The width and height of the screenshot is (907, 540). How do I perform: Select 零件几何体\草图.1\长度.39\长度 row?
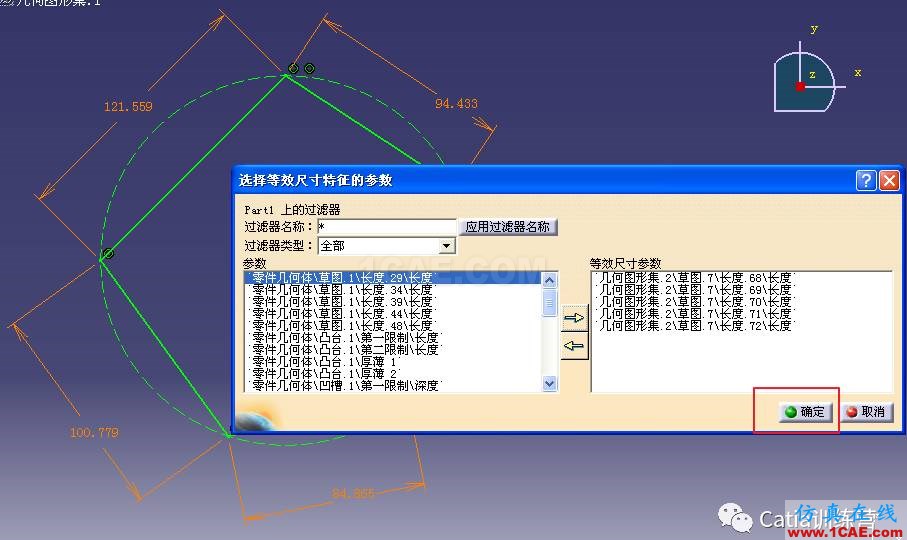tap(393, 302)
